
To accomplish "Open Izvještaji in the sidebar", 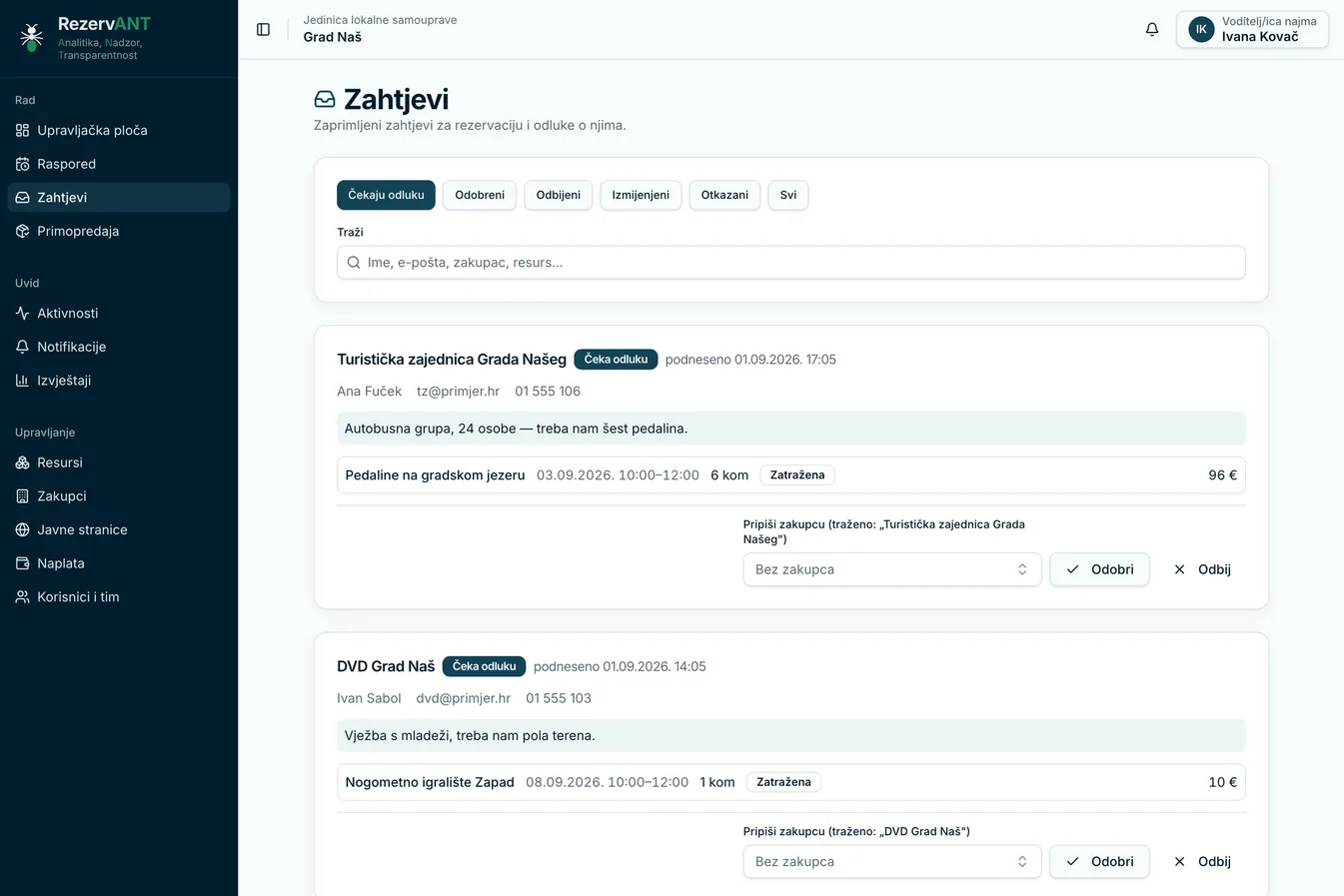I will coord(119,381).
